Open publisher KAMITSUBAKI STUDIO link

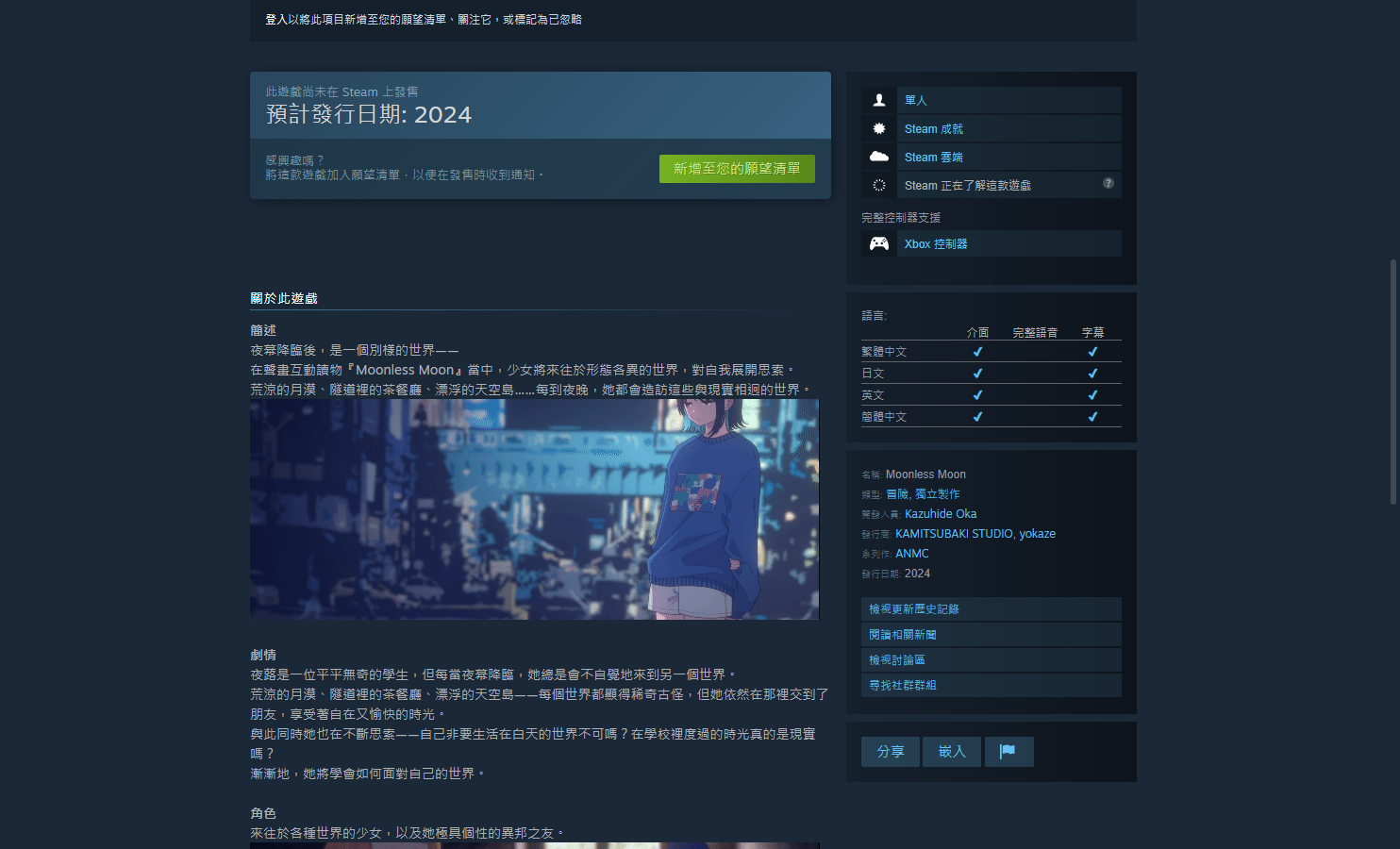[954, 534]
